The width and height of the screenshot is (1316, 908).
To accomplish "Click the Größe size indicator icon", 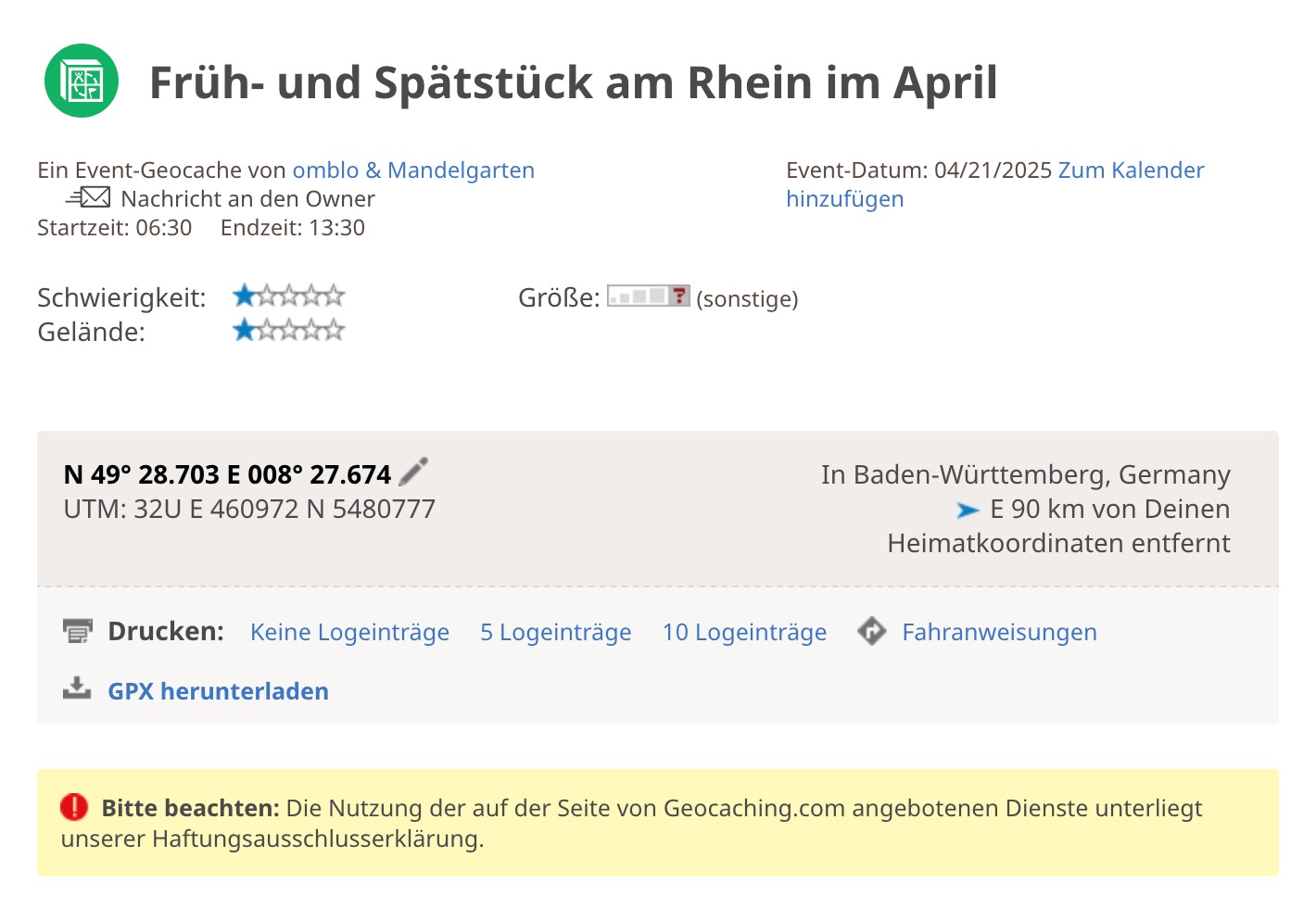I will pos(649,296).
